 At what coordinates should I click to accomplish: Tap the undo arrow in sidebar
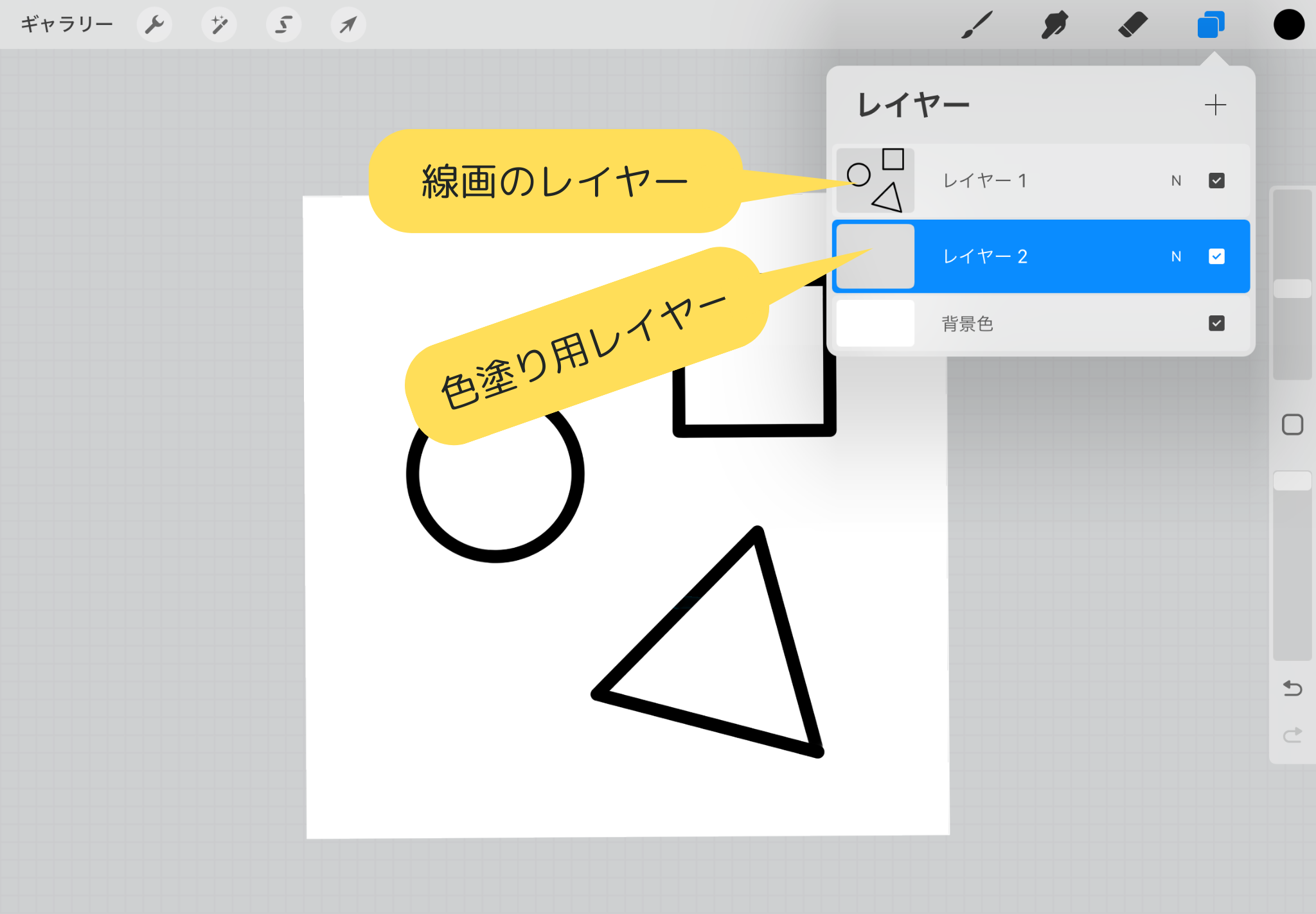tap(1292, 689)
